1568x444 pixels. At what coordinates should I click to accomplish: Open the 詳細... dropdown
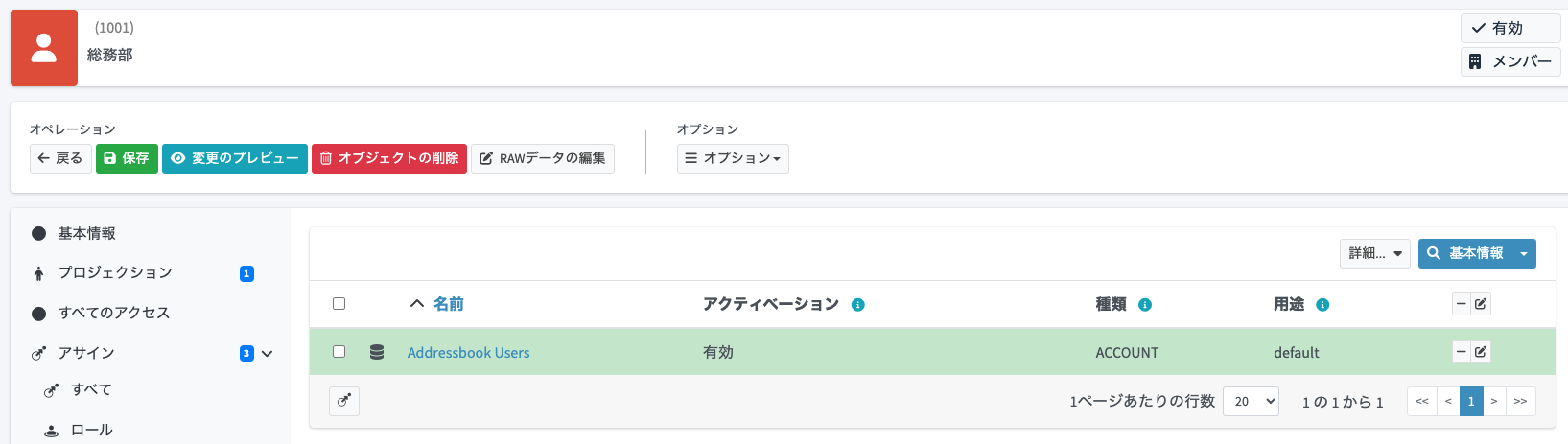(1374, 253)
